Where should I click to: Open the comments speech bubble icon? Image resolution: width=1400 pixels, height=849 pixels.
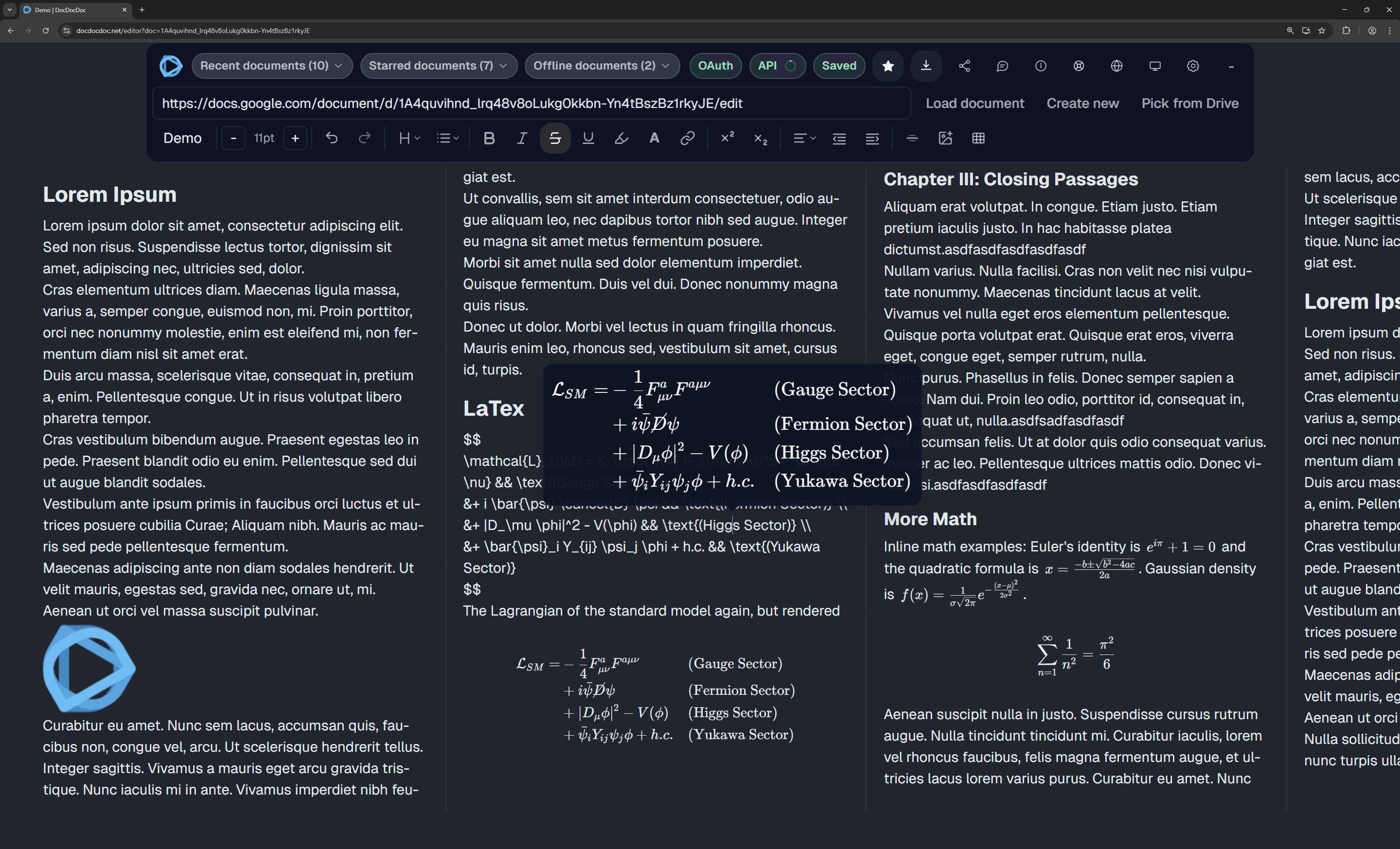(x=1002, y=66)
